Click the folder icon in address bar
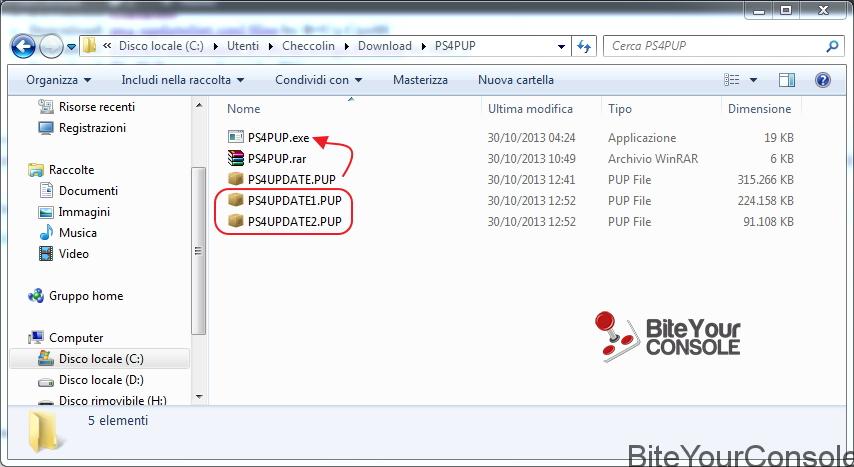The image size is (854, 467). (90, 46)
